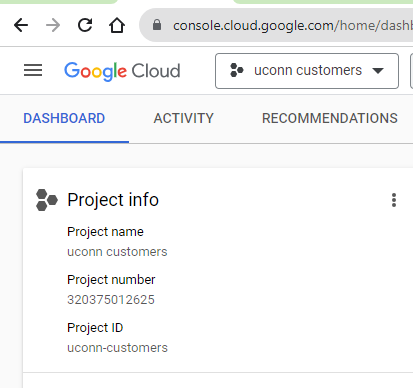Switch to the Dashboard tab
The width and height of the screenshot is (413, 388).
tap(64, 118)
